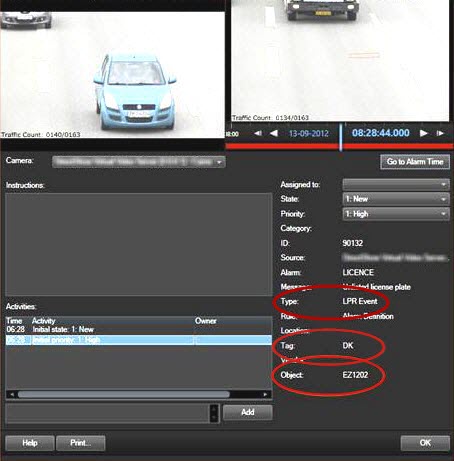
Task: Open Help
Action: (x=30, y=443)
